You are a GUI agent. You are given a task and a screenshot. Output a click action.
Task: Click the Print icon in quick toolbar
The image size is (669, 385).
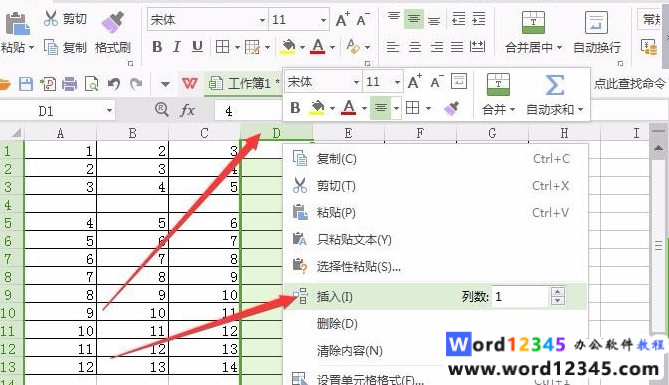[x=70, y=84]
